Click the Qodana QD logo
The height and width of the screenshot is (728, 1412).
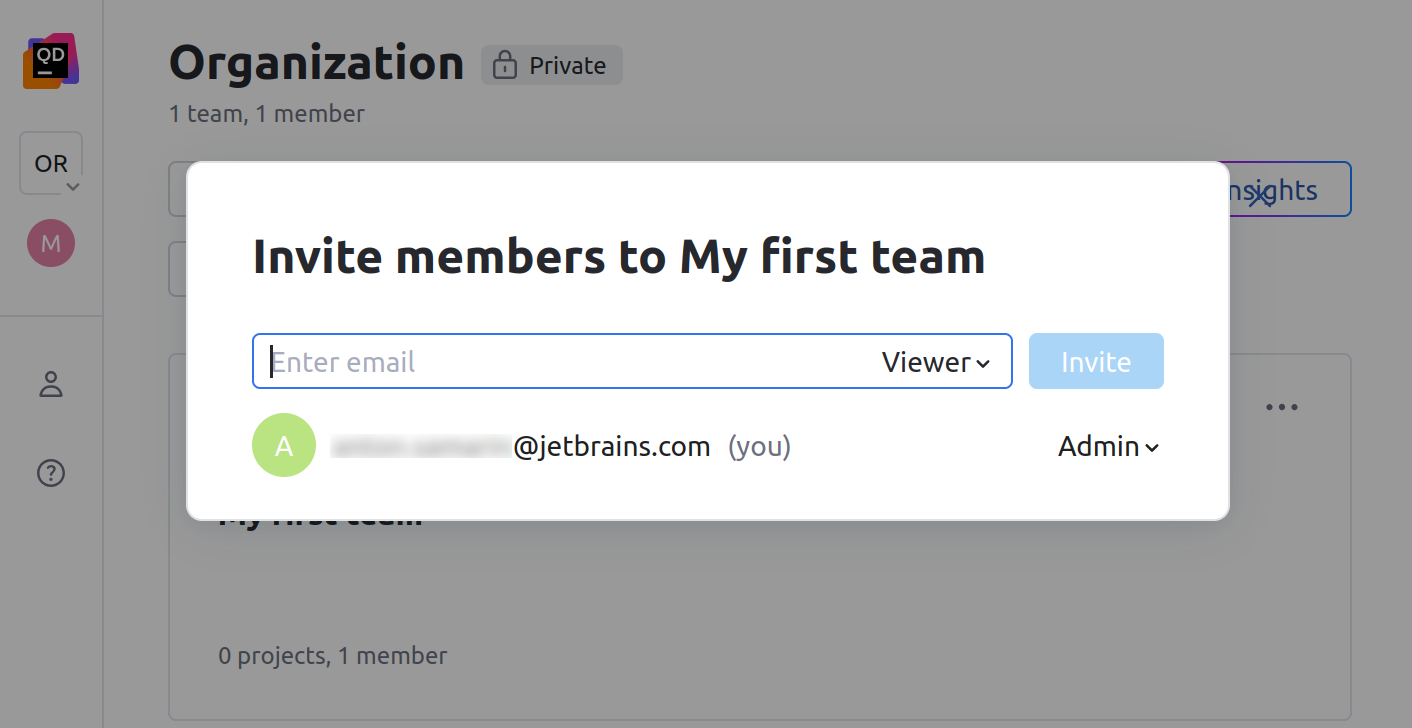[x=51, y=60]
